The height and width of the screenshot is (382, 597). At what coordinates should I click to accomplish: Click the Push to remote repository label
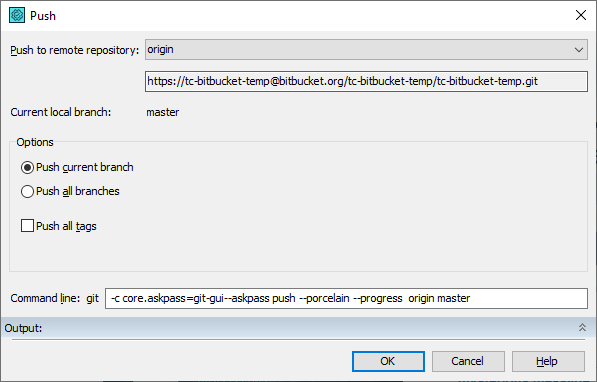(x=75, y=50)
